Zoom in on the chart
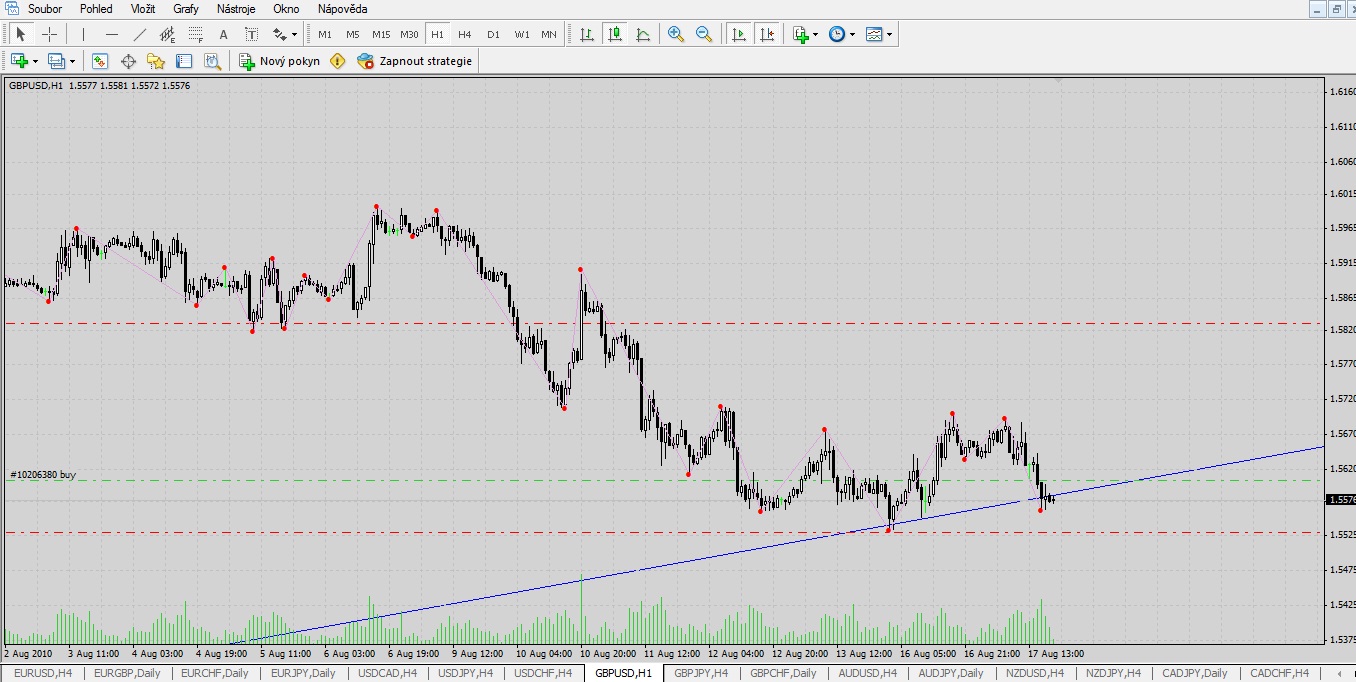Viewport: 1356px width, 682px height. click(x=676, y=34)
